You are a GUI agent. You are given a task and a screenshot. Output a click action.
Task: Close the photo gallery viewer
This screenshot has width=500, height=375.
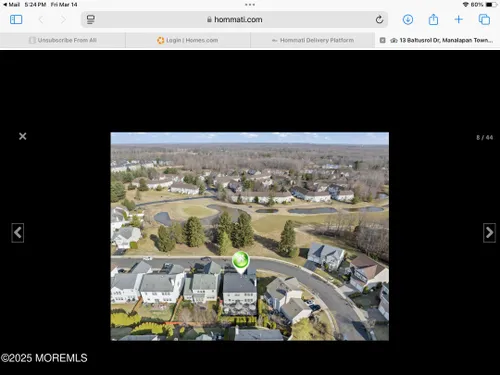tap(23, 136)
